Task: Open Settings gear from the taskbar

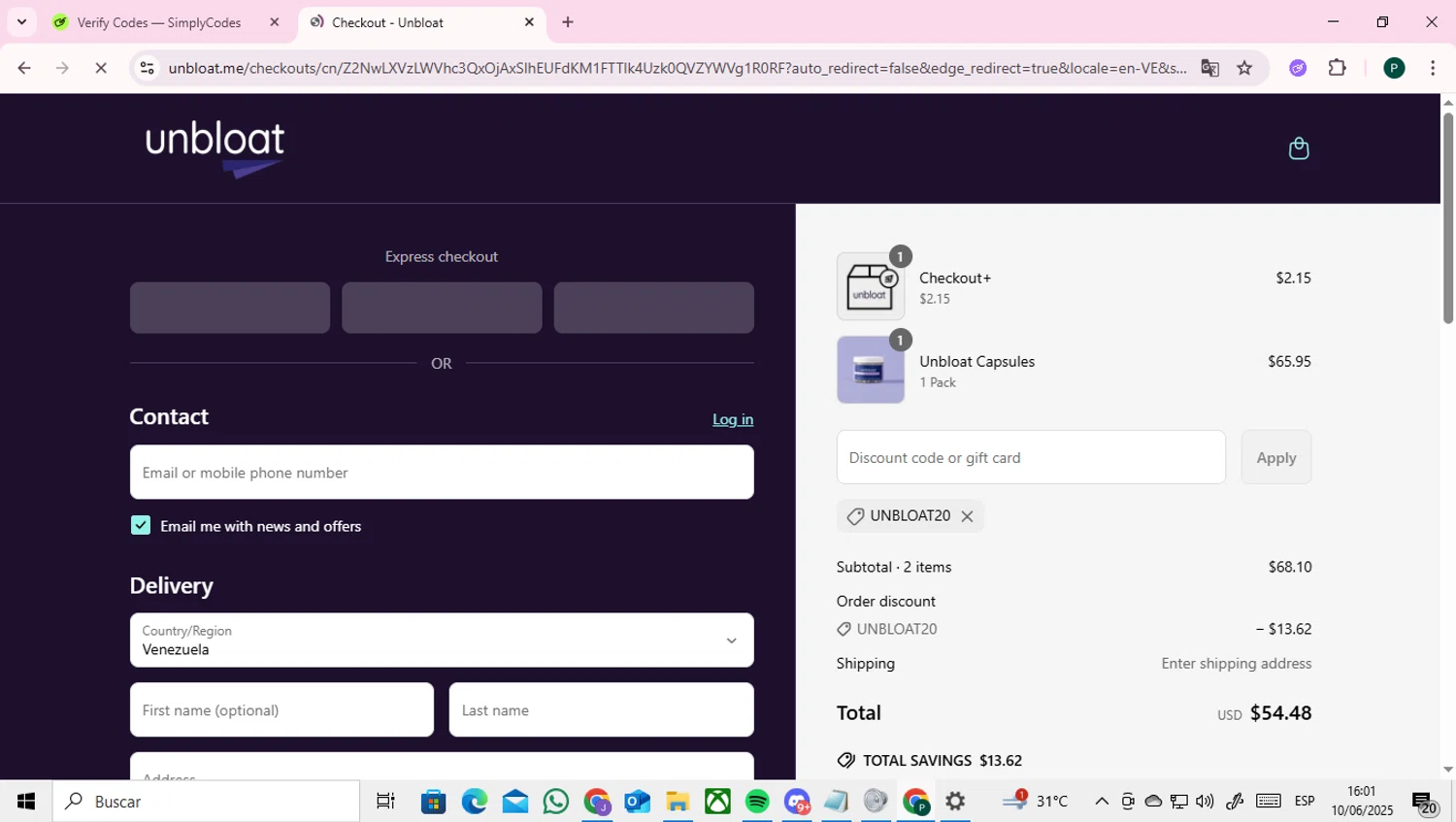Action: click(x=955, y=802)
